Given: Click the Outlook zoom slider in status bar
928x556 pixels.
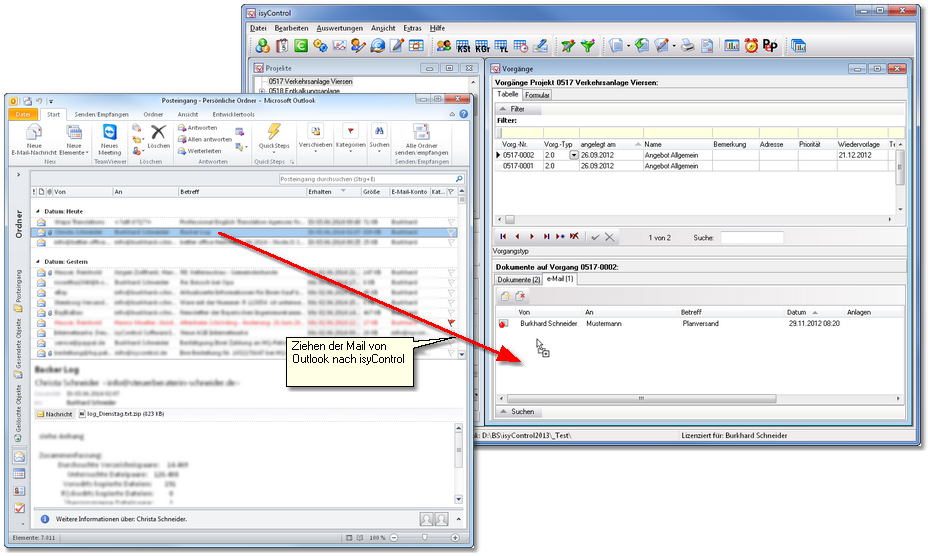Looking at the screenshot, I should pos(425,537).
